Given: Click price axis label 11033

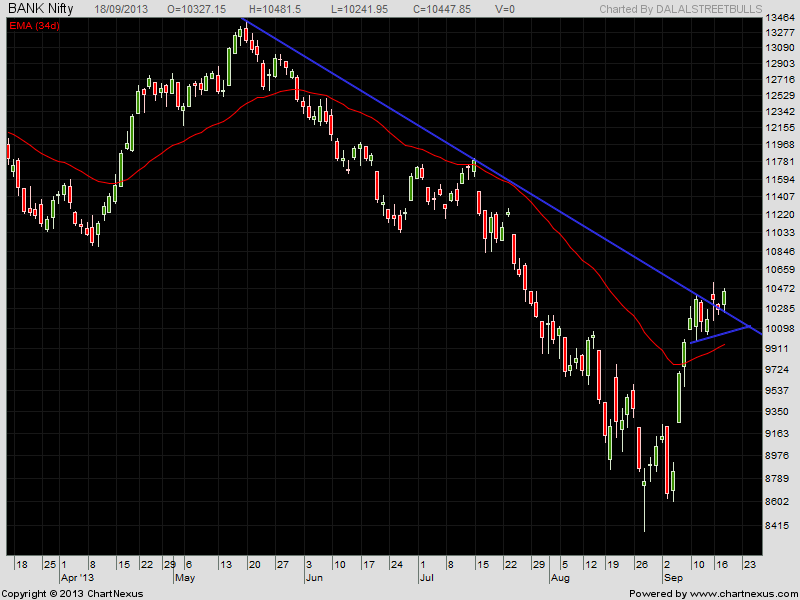Looking at the screenshot, I should pyautogui.click(x=780, y=232).
